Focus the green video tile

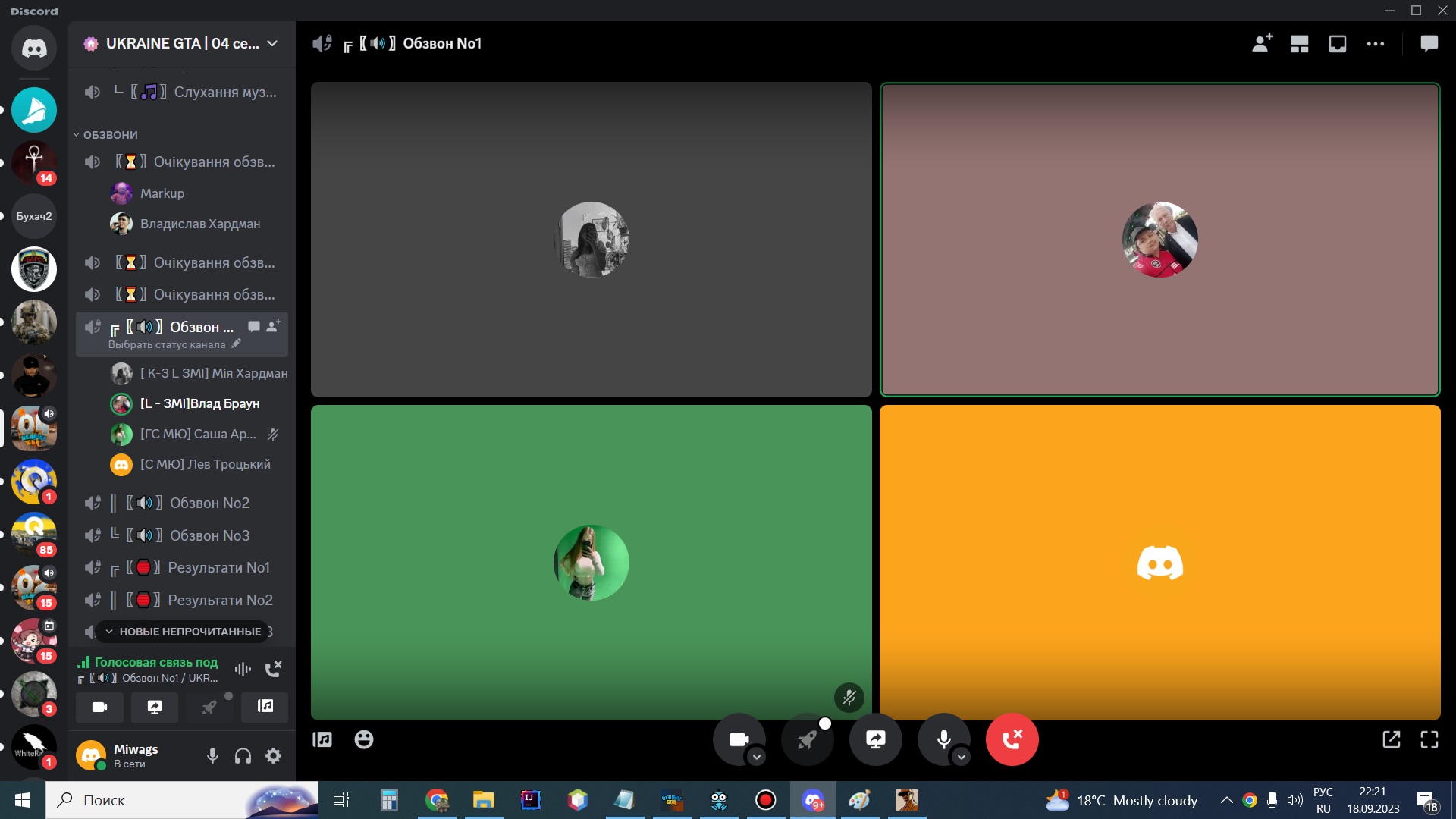coord(591,563)
